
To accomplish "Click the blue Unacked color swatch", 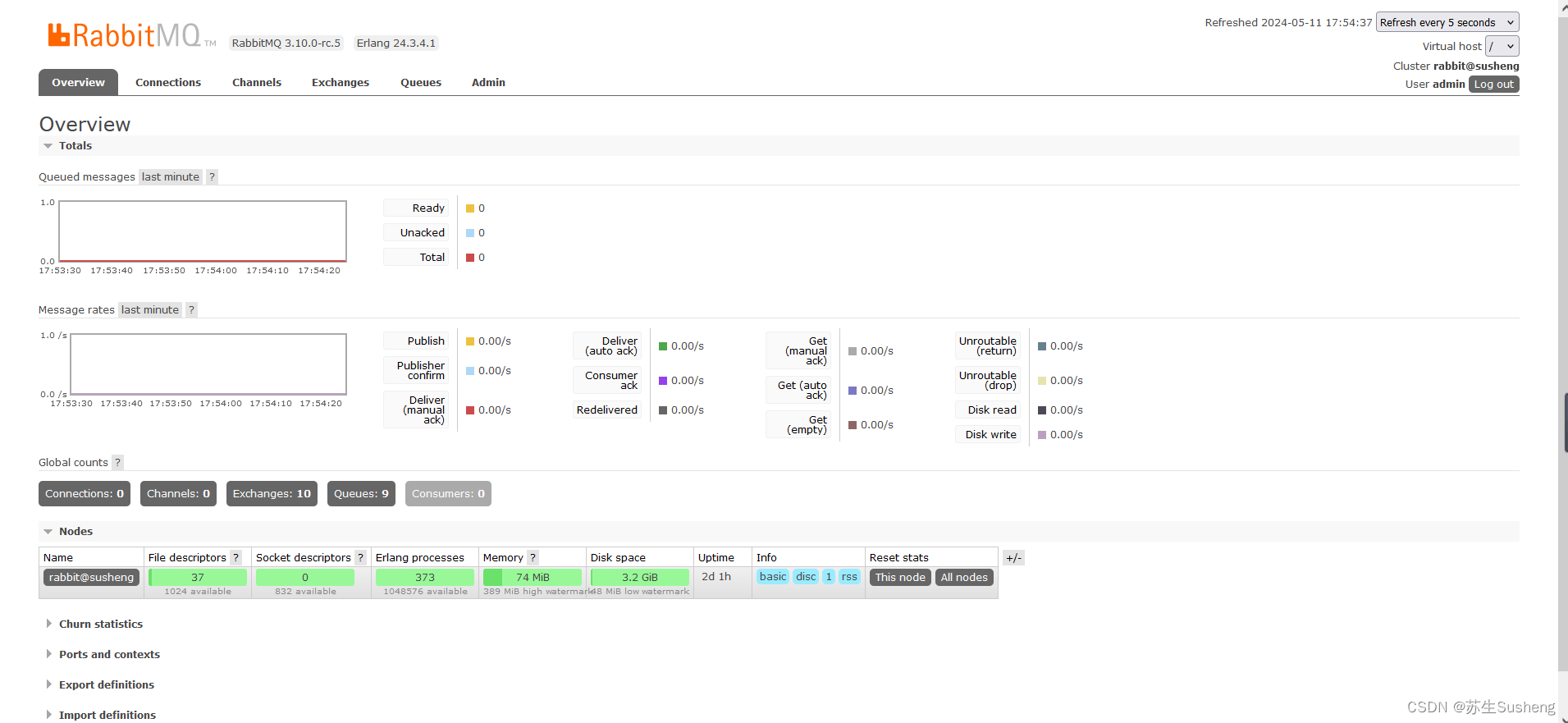I will pyautogui.click(x=470, y=233).
